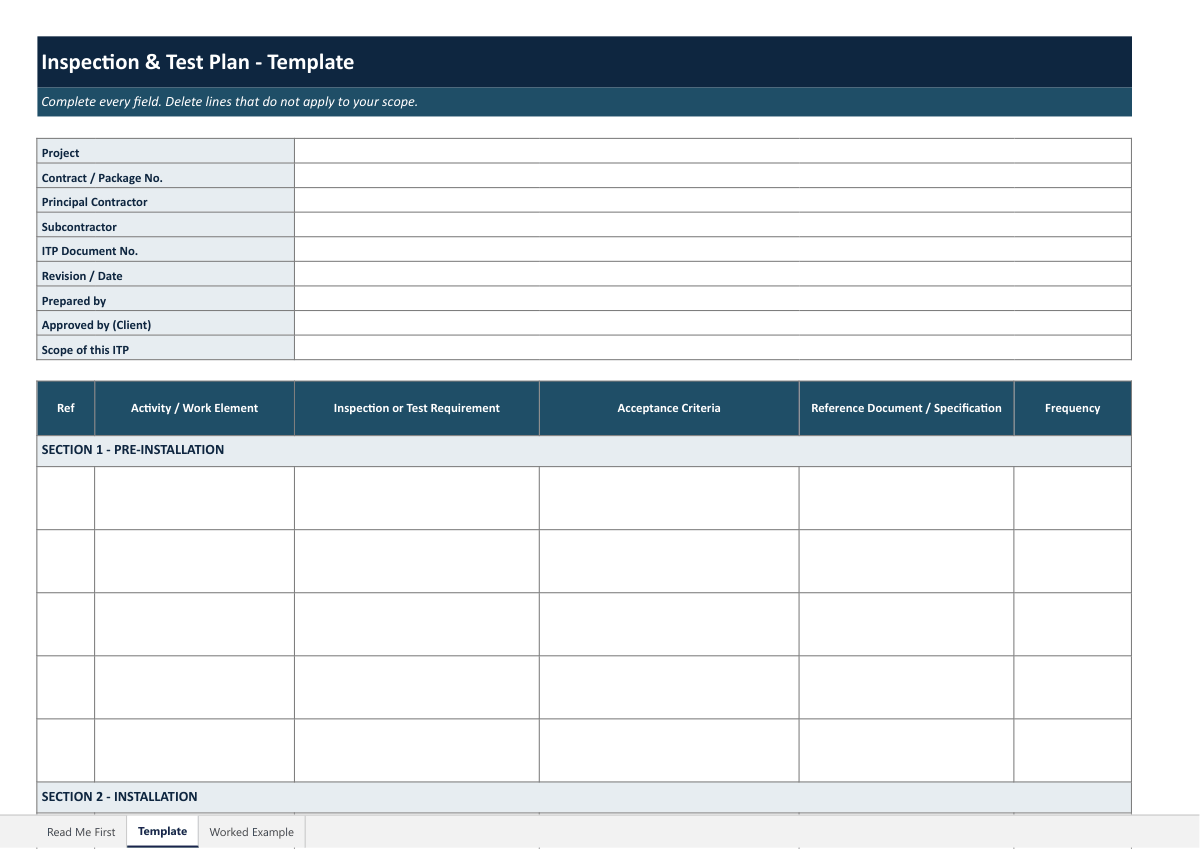Click the Activity / Work Element header
The height and width of the screenshot is (849, 1200).
(x=195, y=408)
